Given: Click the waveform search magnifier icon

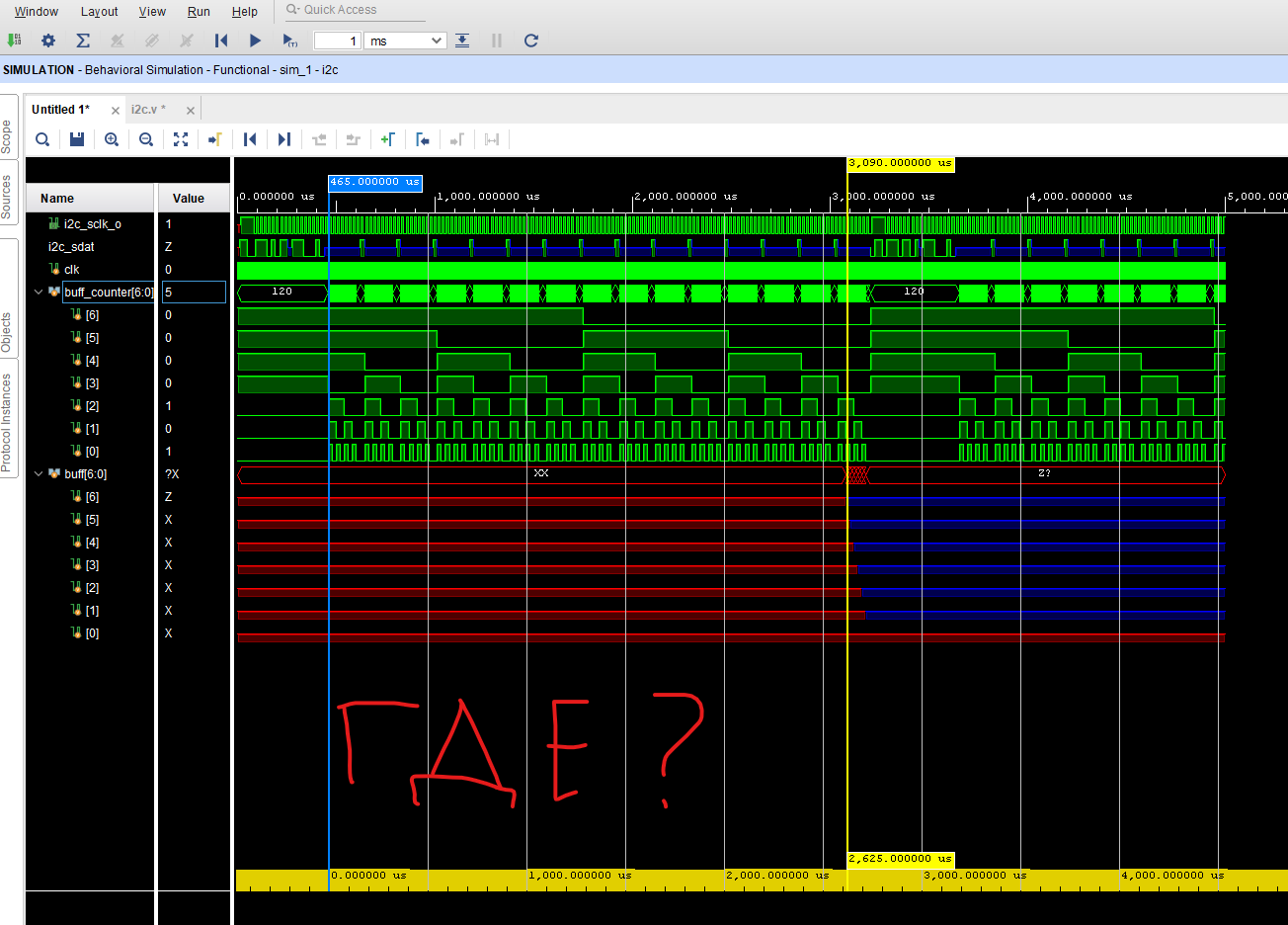Looking at the screenshot, I should (x=42, y=139).
